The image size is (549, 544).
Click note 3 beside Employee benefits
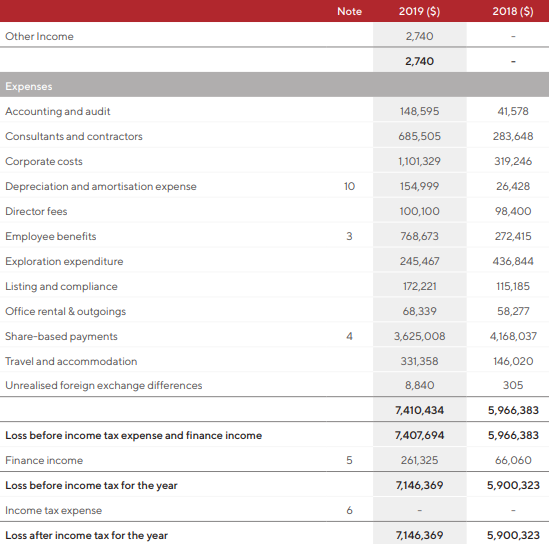pos(349,236)
